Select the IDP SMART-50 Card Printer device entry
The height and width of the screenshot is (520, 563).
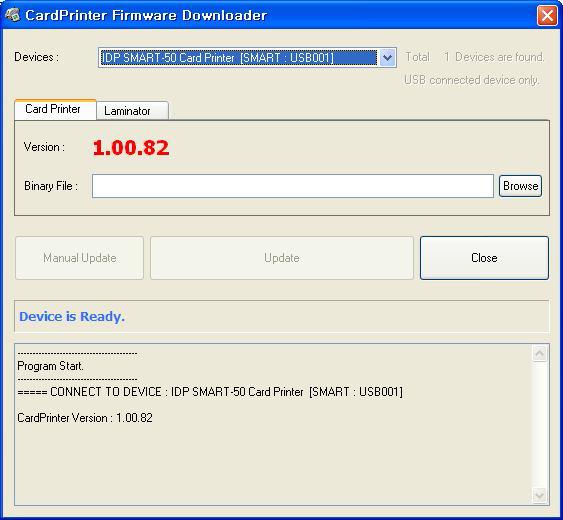tap(239, 57)
